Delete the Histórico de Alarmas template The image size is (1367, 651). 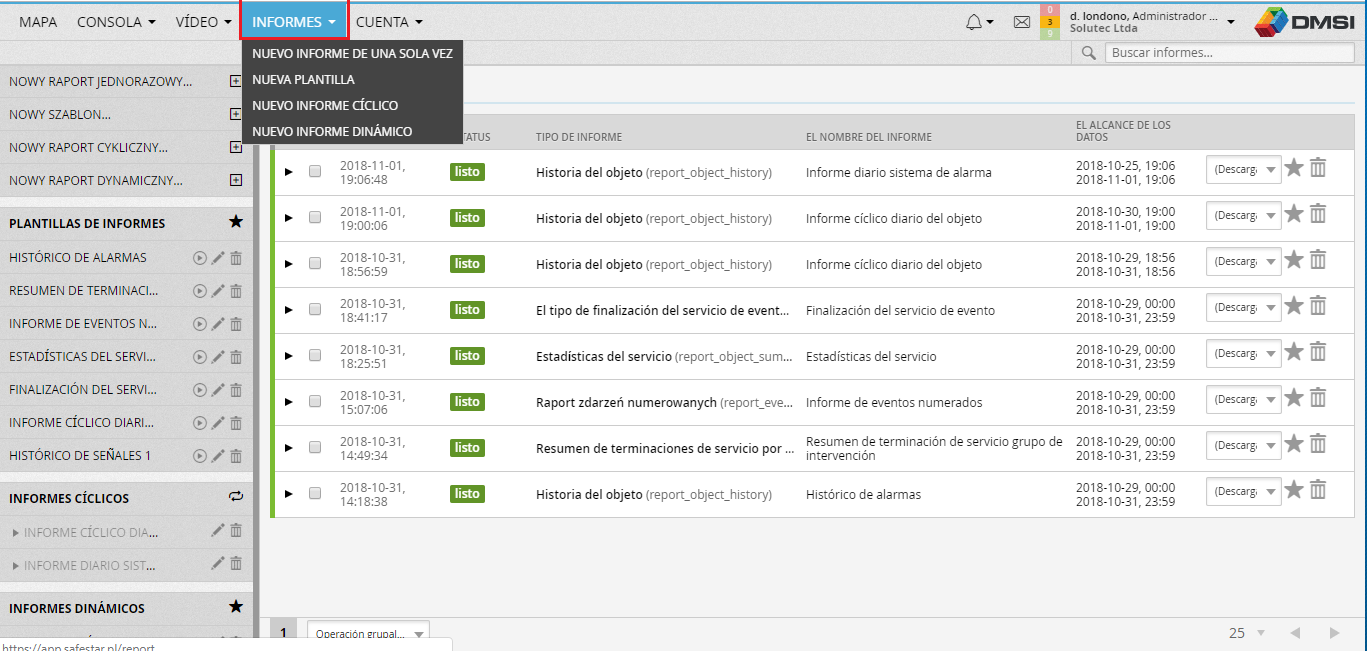click(x=236, y=258)
